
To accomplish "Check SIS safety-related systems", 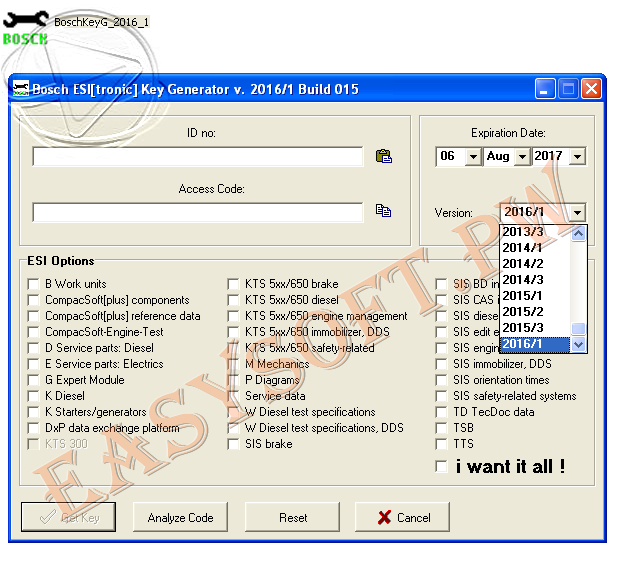I will (441, 396).
